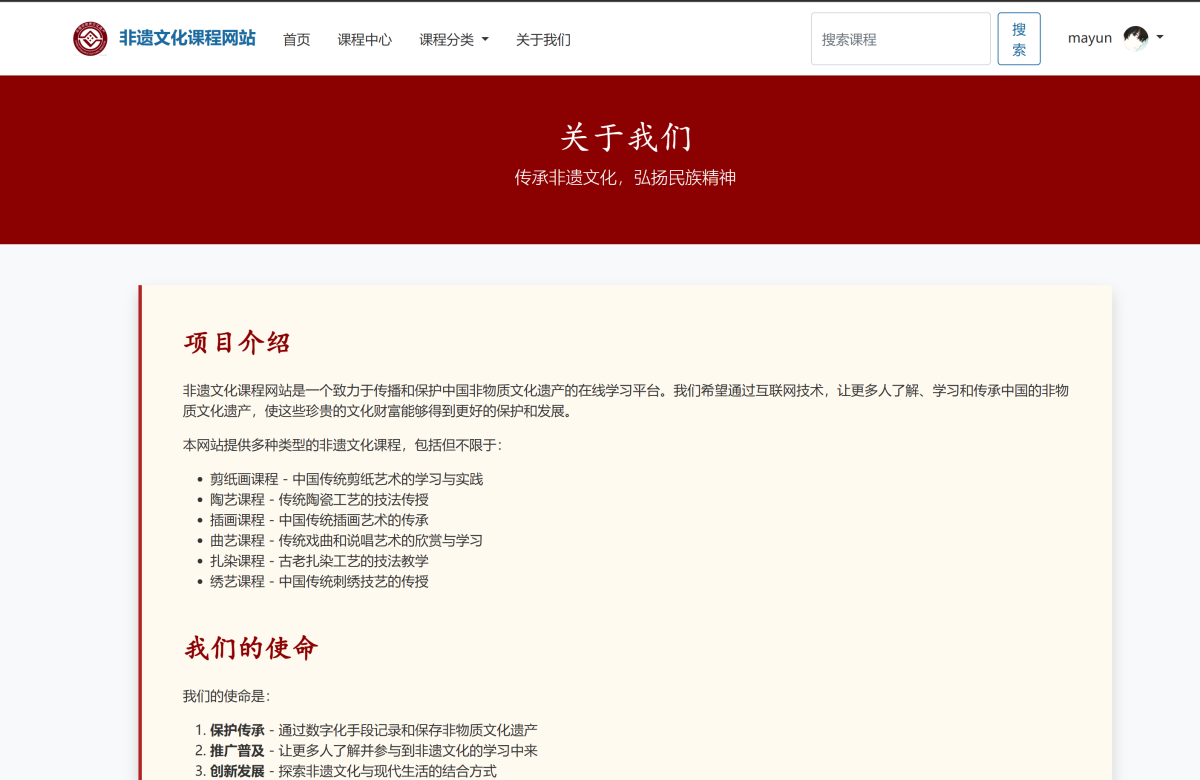The height and width of the screenshot is (780, 1200).
Task: Click the 我们的使命 section heading
Action: (250, 648)
